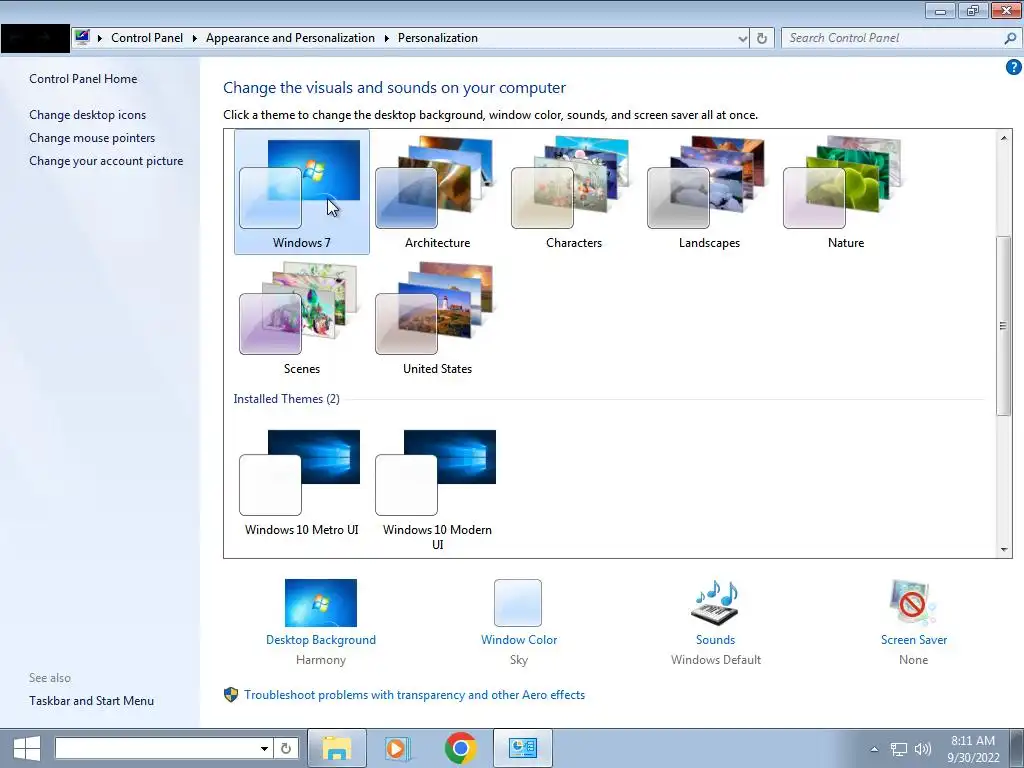Open the volume speaker tray icon
Screen dimensions: 1024x768
tap(923, 749)
